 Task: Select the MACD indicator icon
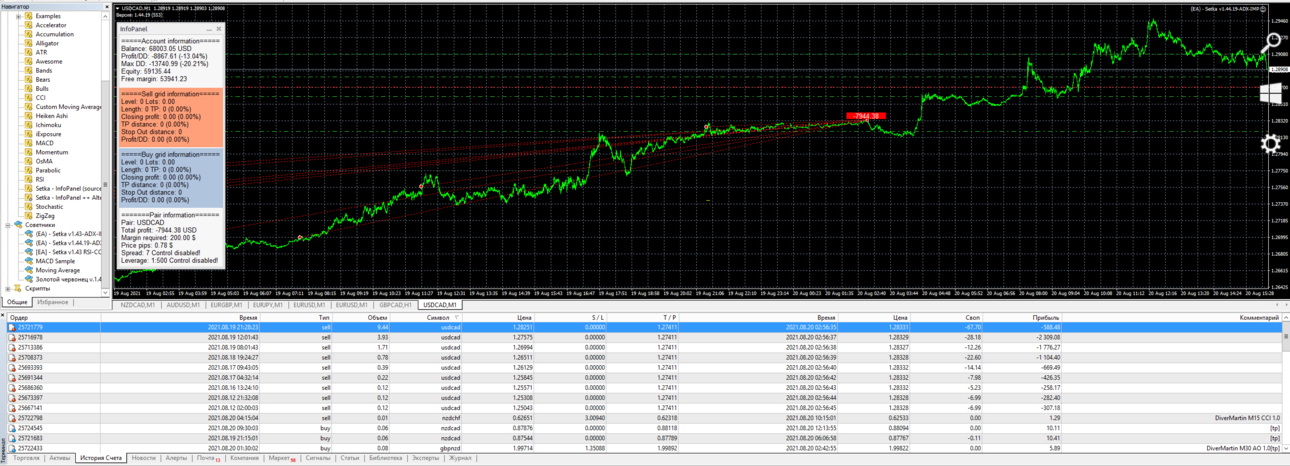[29, 142]
